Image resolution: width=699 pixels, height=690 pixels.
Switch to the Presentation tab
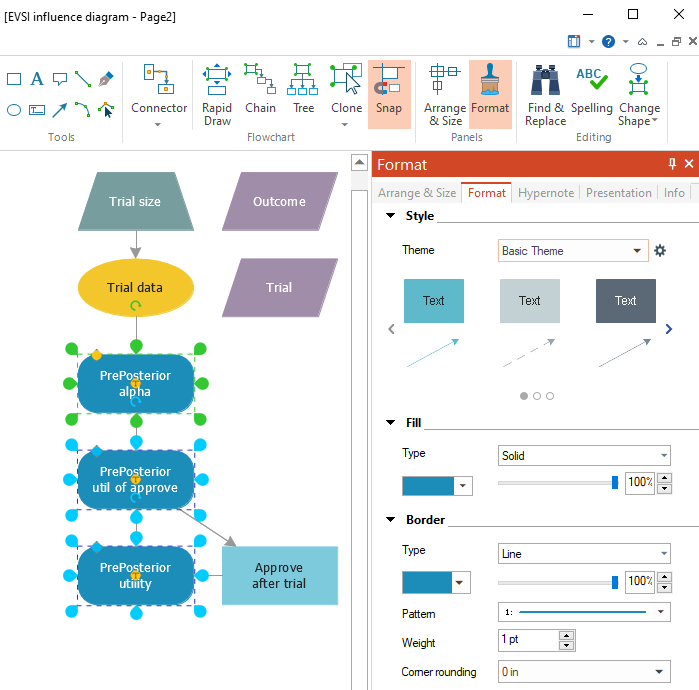click(x=618, y=193)
